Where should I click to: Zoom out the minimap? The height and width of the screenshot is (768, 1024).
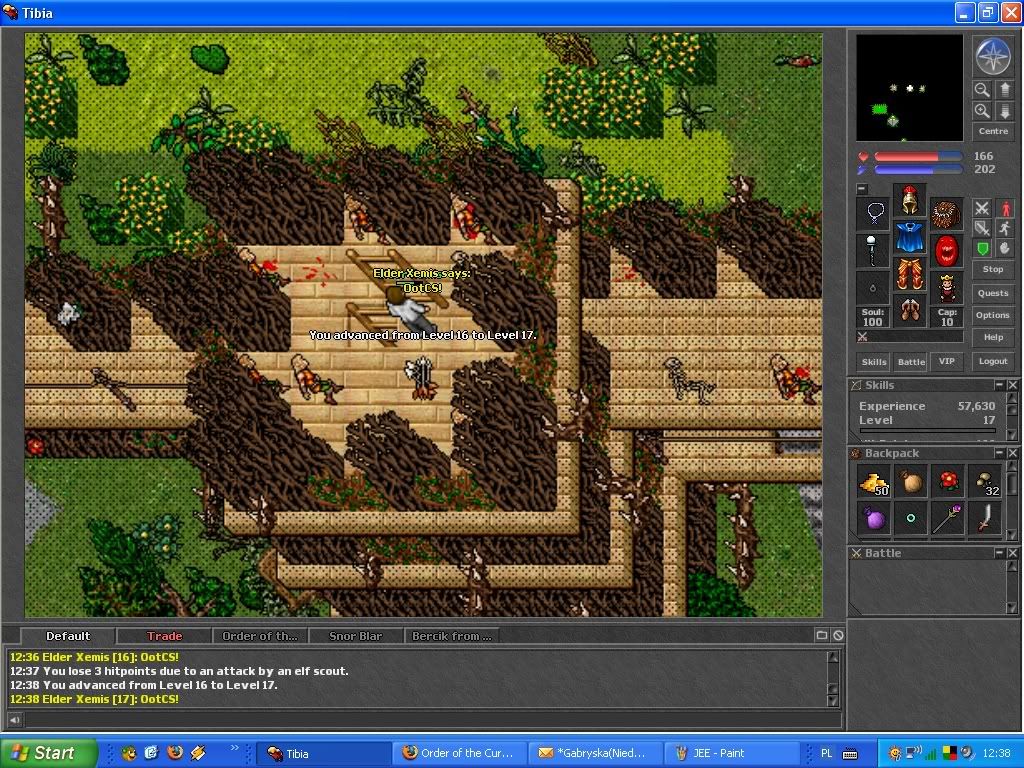point(982,89)
